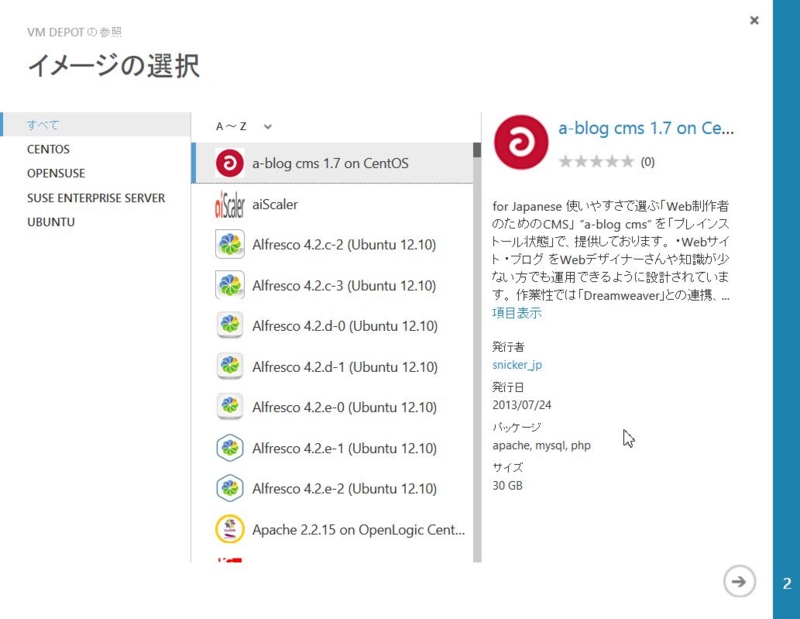Click Alfresco 4.2.e-1 icon

click(230, 448)
